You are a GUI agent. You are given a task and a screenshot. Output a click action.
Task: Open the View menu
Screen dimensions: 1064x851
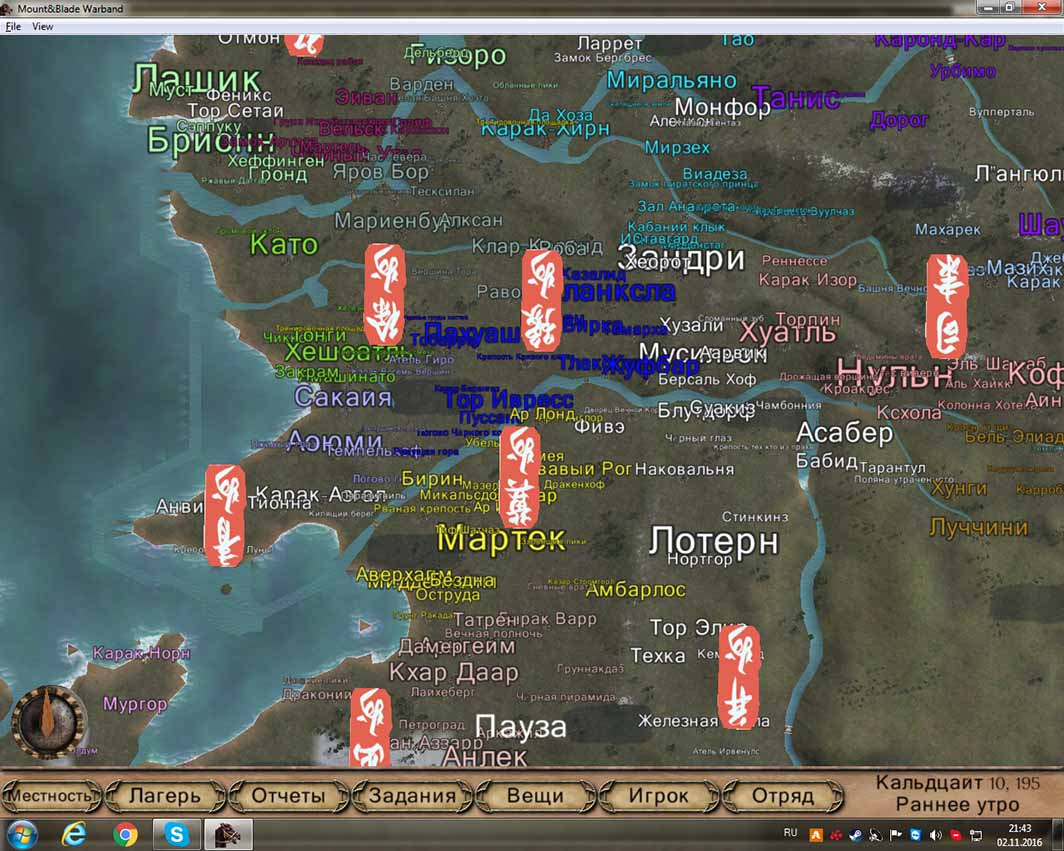[42, 27]
